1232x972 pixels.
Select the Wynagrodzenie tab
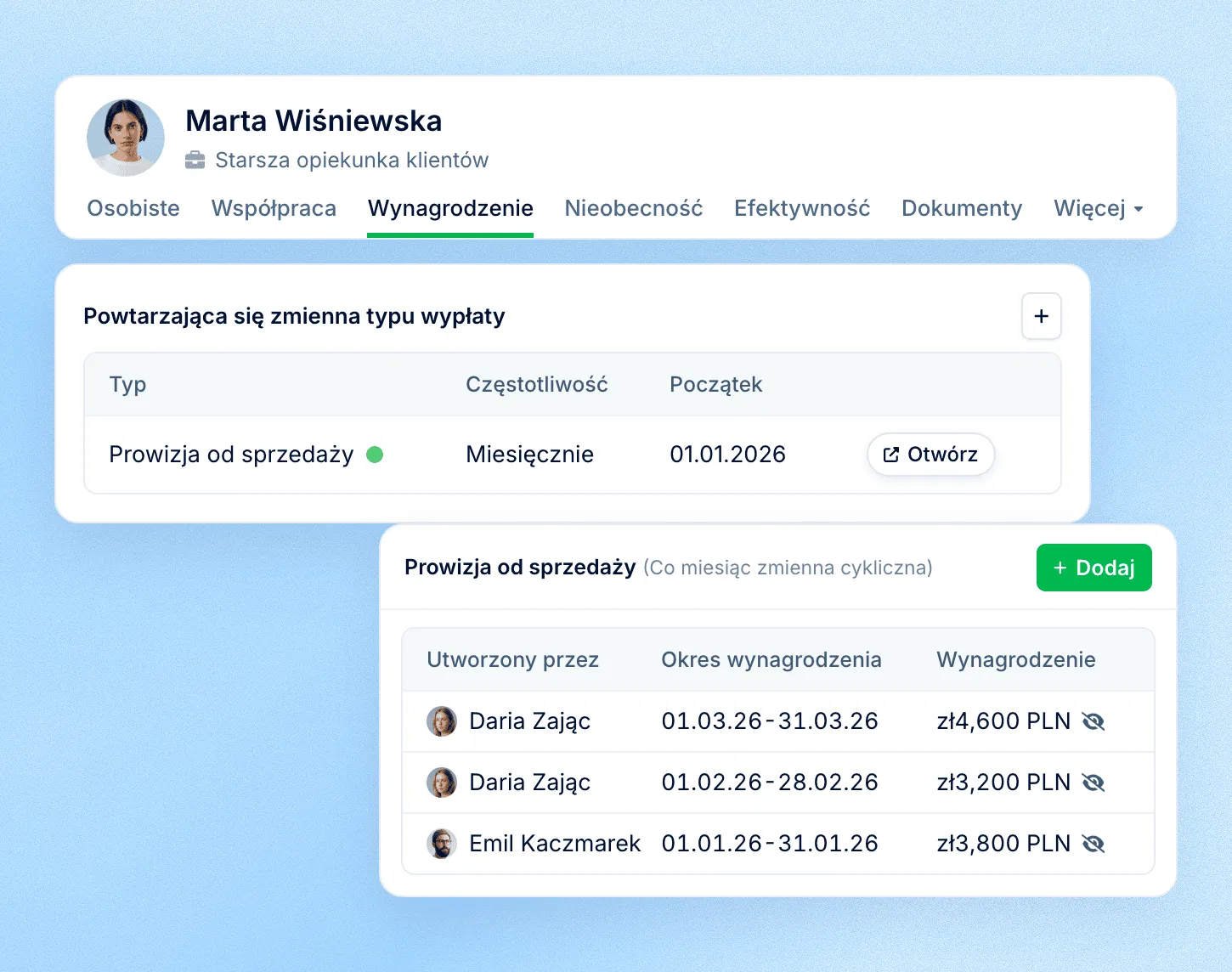(450, 208)
